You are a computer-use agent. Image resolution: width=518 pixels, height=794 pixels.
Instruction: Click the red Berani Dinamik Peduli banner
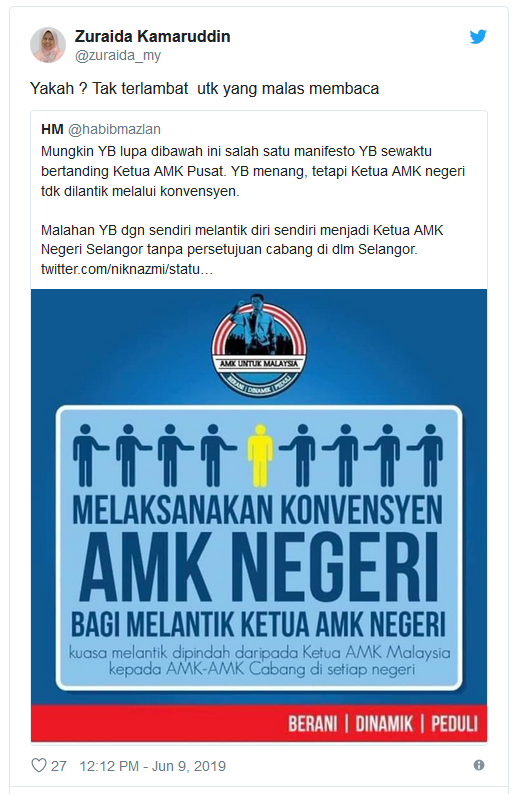pos(259,723)
